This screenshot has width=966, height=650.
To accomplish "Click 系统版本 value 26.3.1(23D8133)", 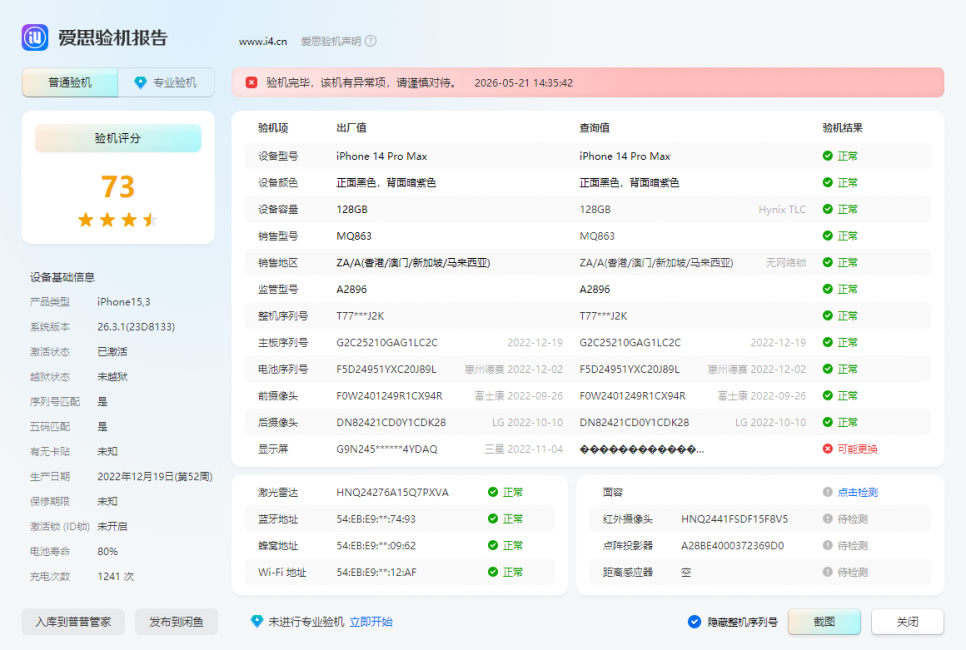I will pos(136,327).
